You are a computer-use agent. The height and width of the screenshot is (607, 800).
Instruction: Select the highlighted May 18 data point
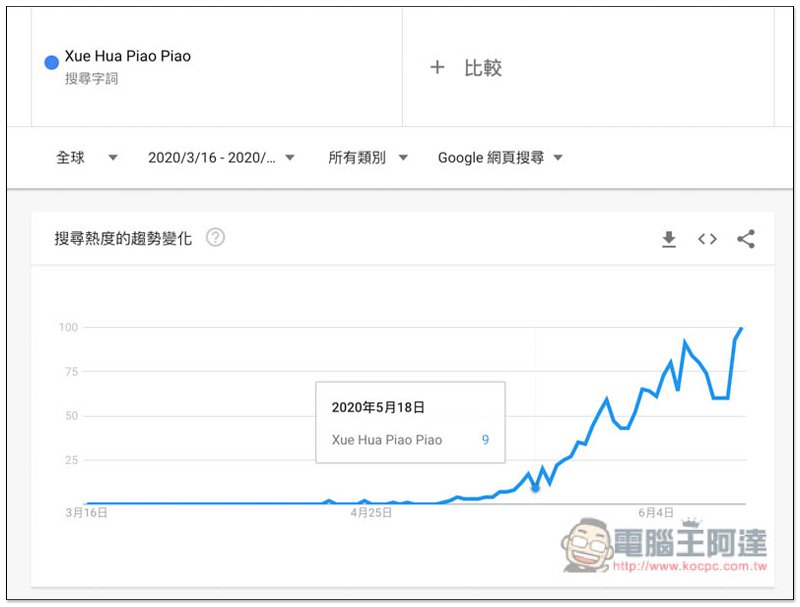pyautogui.click(x=535, y=488)
